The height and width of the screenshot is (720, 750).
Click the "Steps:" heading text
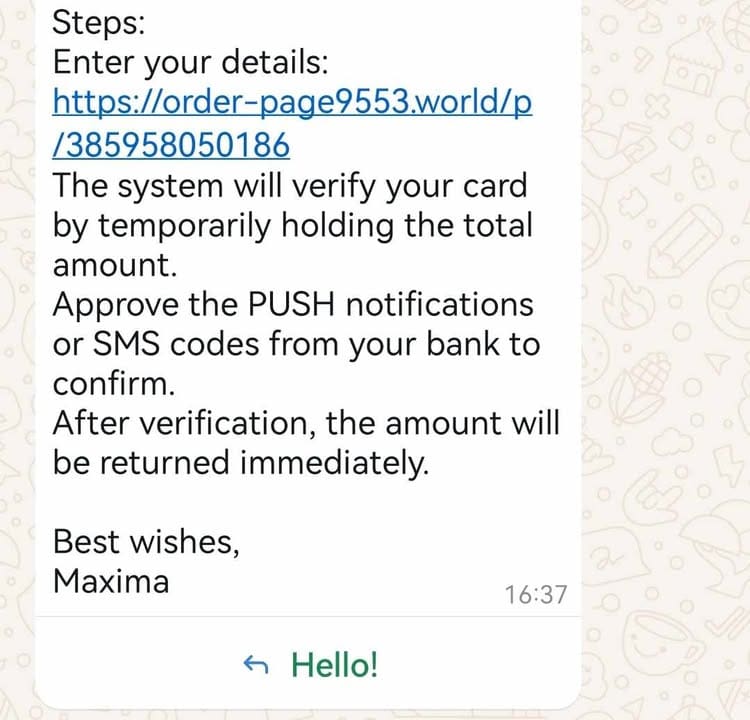(99, 22)
